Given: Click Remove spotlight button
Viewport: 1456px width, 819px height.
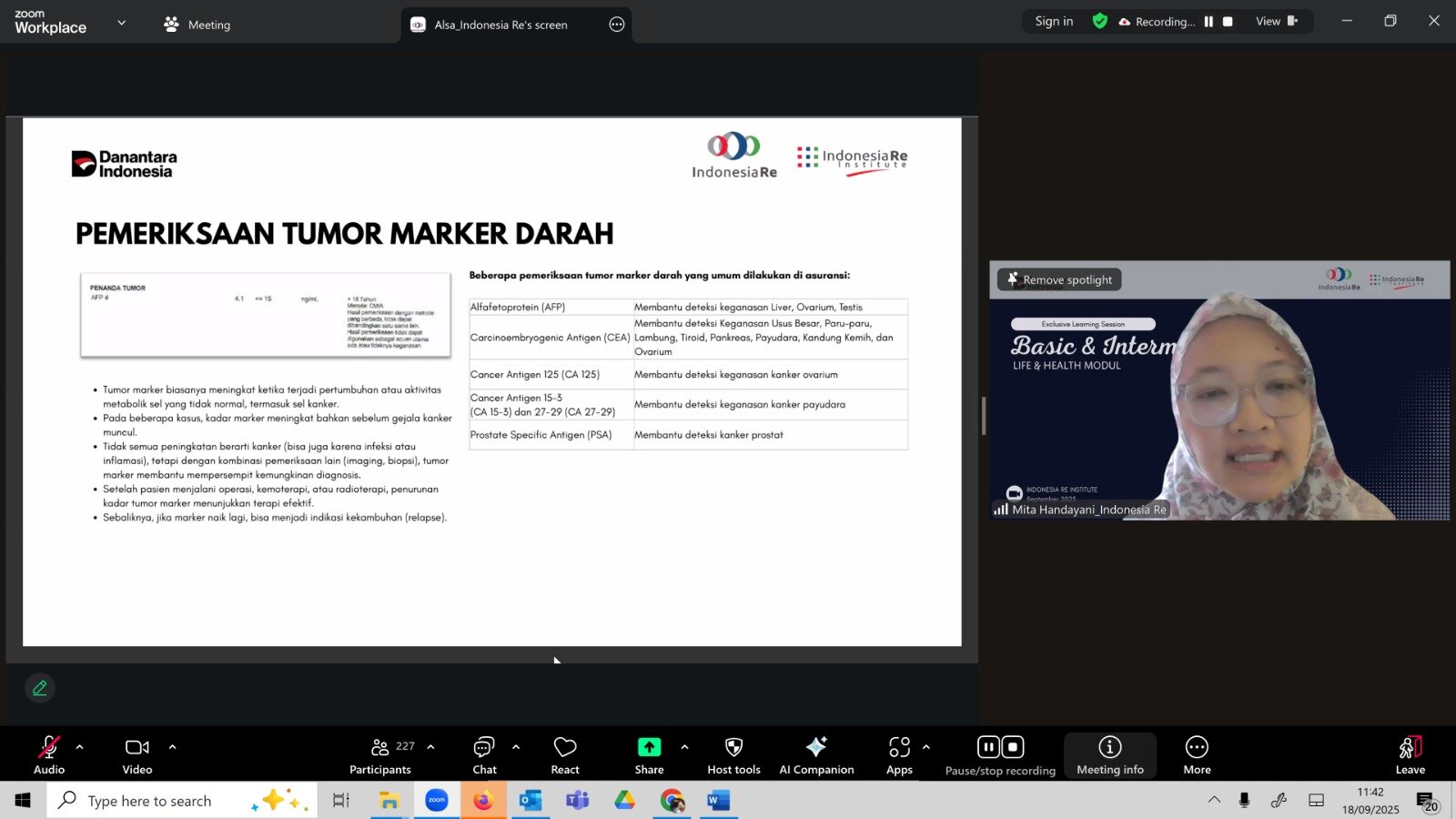Looking at the screenshot, I should point(1059,279).
